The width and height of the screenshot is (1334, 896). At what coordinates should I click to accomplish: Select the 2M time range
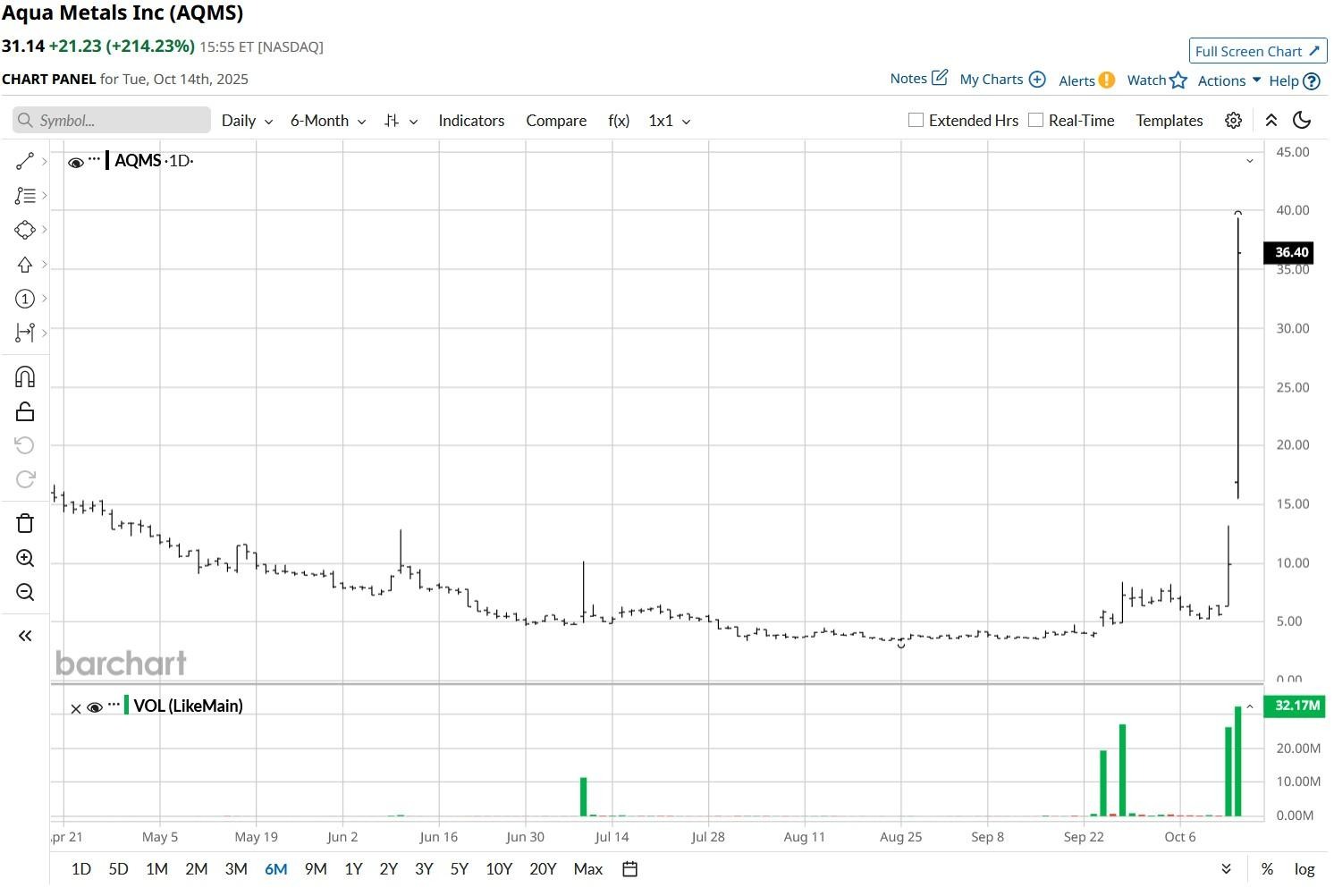(x=197, y=869)
